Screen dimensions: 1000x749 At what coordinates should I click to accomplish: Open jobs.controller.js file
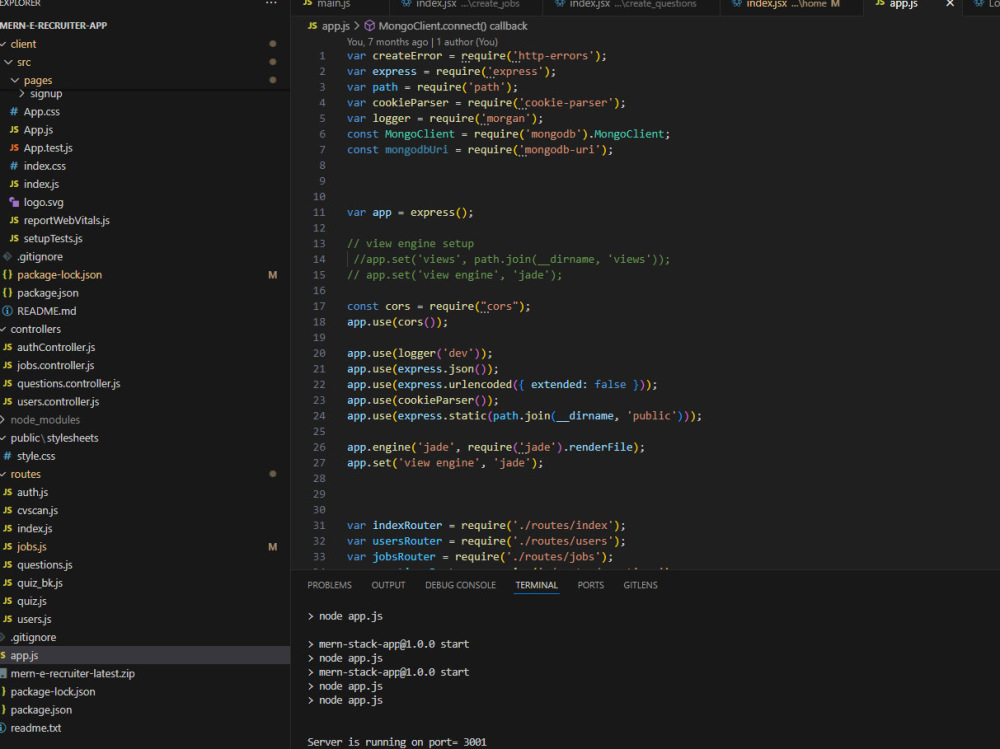click(x=55, y=366)
